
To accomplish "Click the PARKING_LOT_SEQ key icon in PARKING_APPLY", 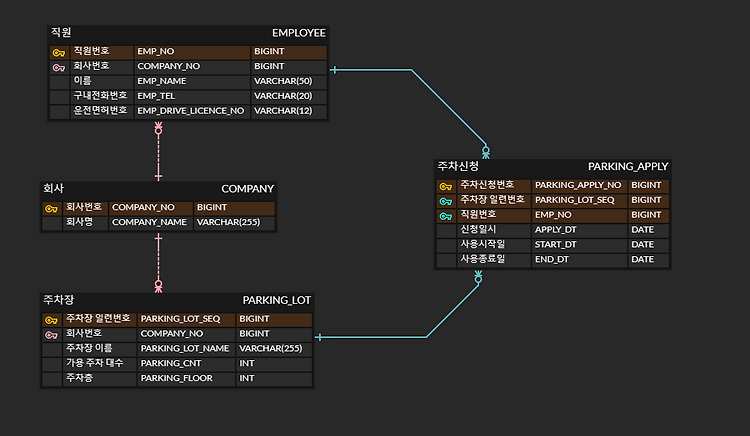I will point(446,201).
